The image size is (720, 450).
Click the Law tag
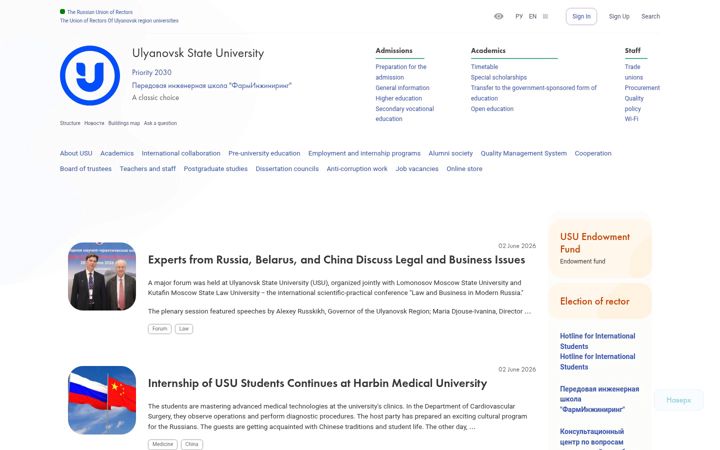[x=184, y=329]
